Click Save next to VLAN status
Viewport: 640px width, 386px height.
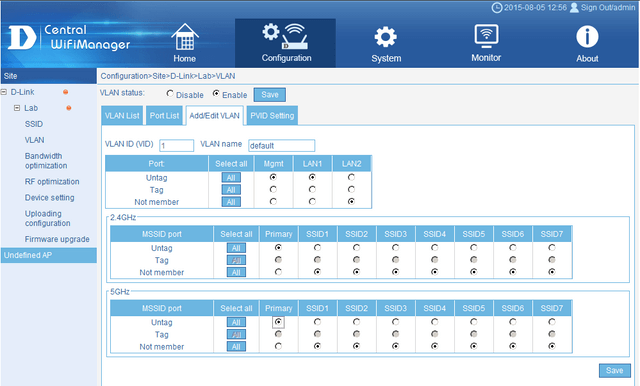tap(270, 95)
